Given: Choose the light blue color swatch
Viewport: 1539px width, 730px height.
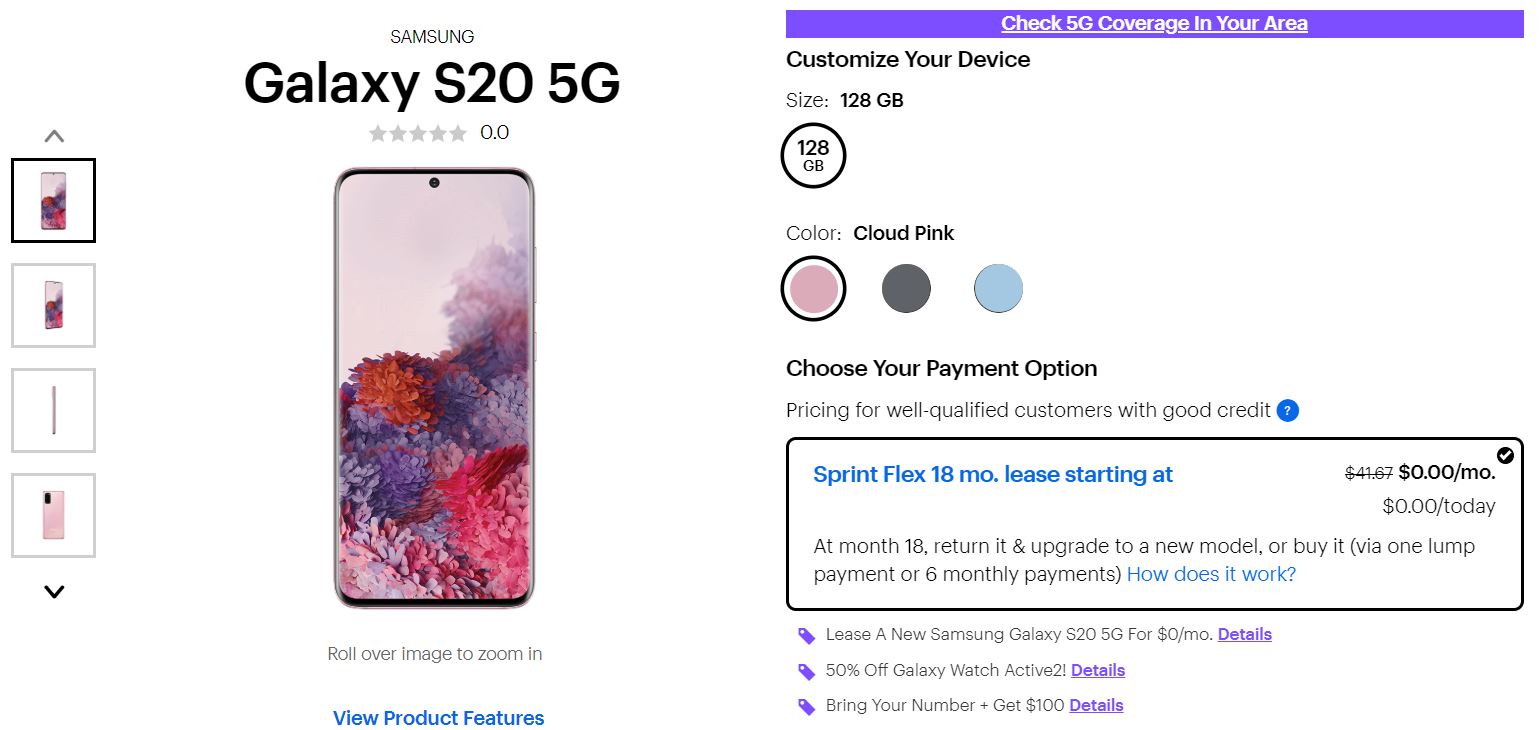Looking at the screenshot, I should pos(998,289).
